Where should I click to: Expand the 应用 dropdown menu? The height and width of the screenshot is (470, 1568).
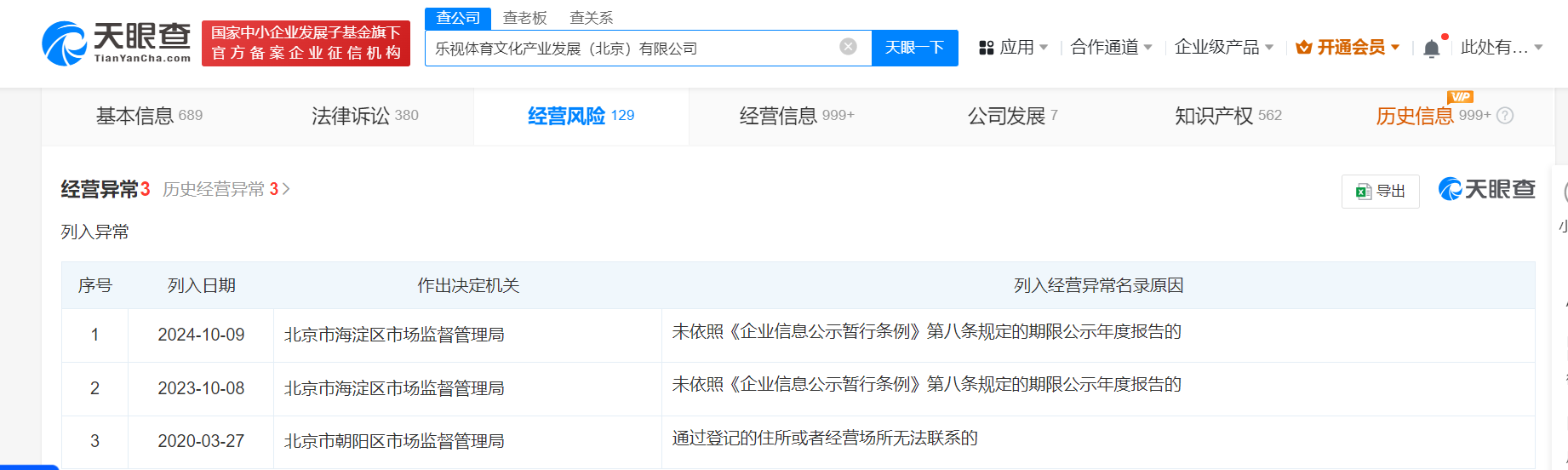click(x=1014, y=48)
